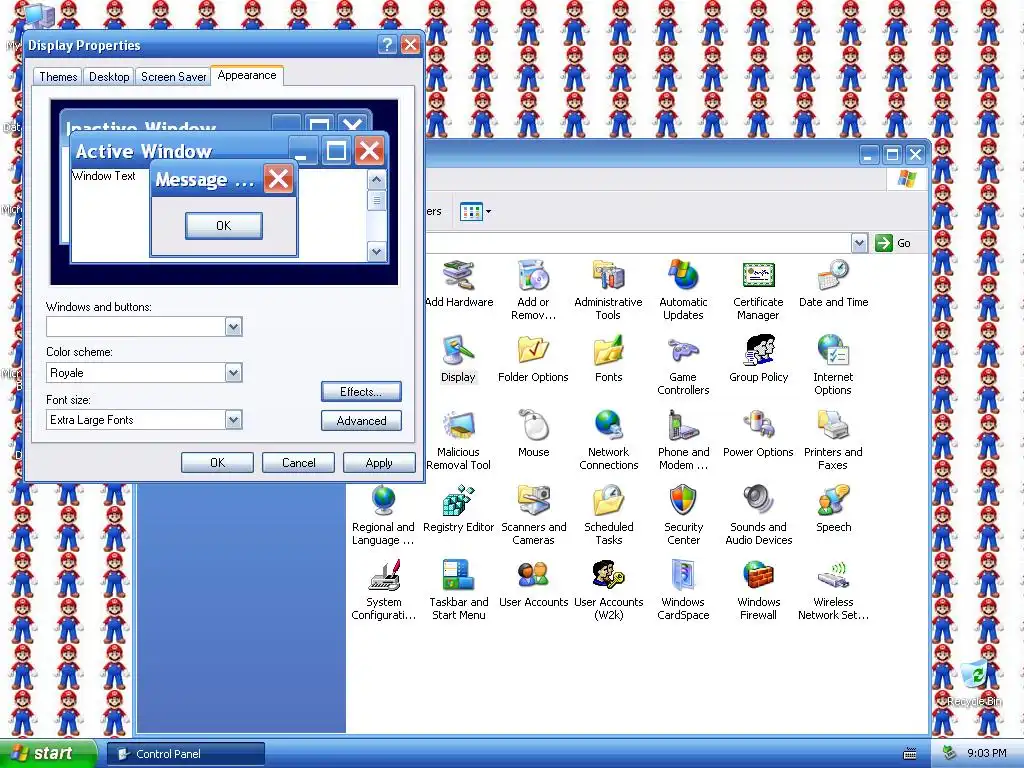Open Security Center icon
The image size is (1024, 768).
point(683,515)
